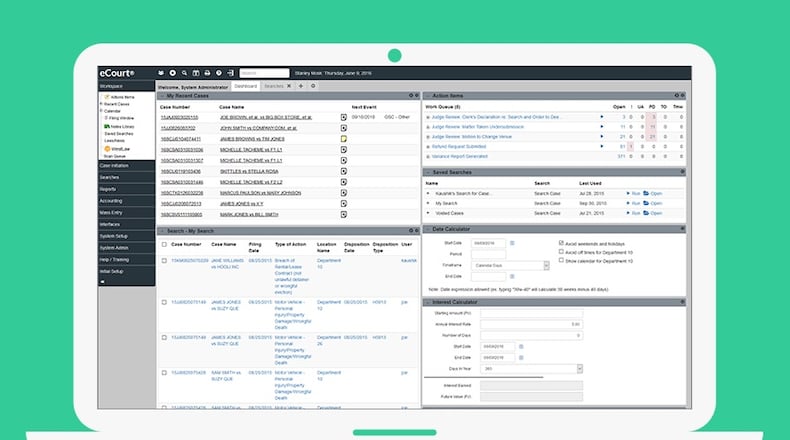This screenshot has width=790, height=440.
Task: Switch to the Searches tab
Action: 274,86
